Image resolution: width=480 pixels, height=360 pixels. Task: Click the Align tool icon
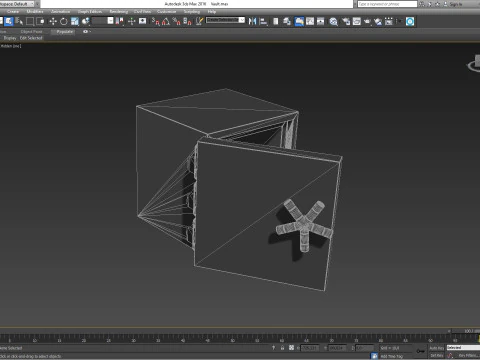click(263, 21)
